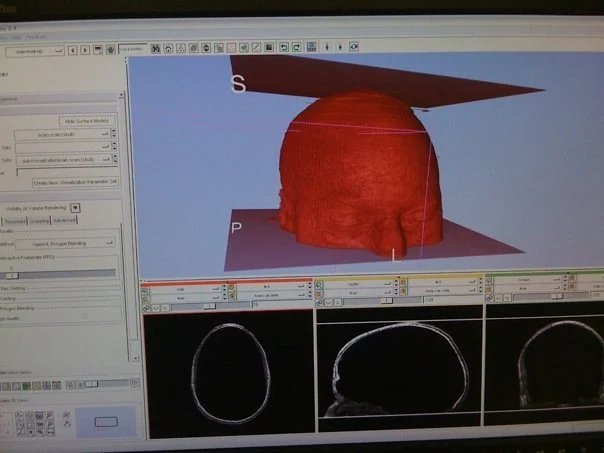Click the yellow slice offset value field

point(453,299)
